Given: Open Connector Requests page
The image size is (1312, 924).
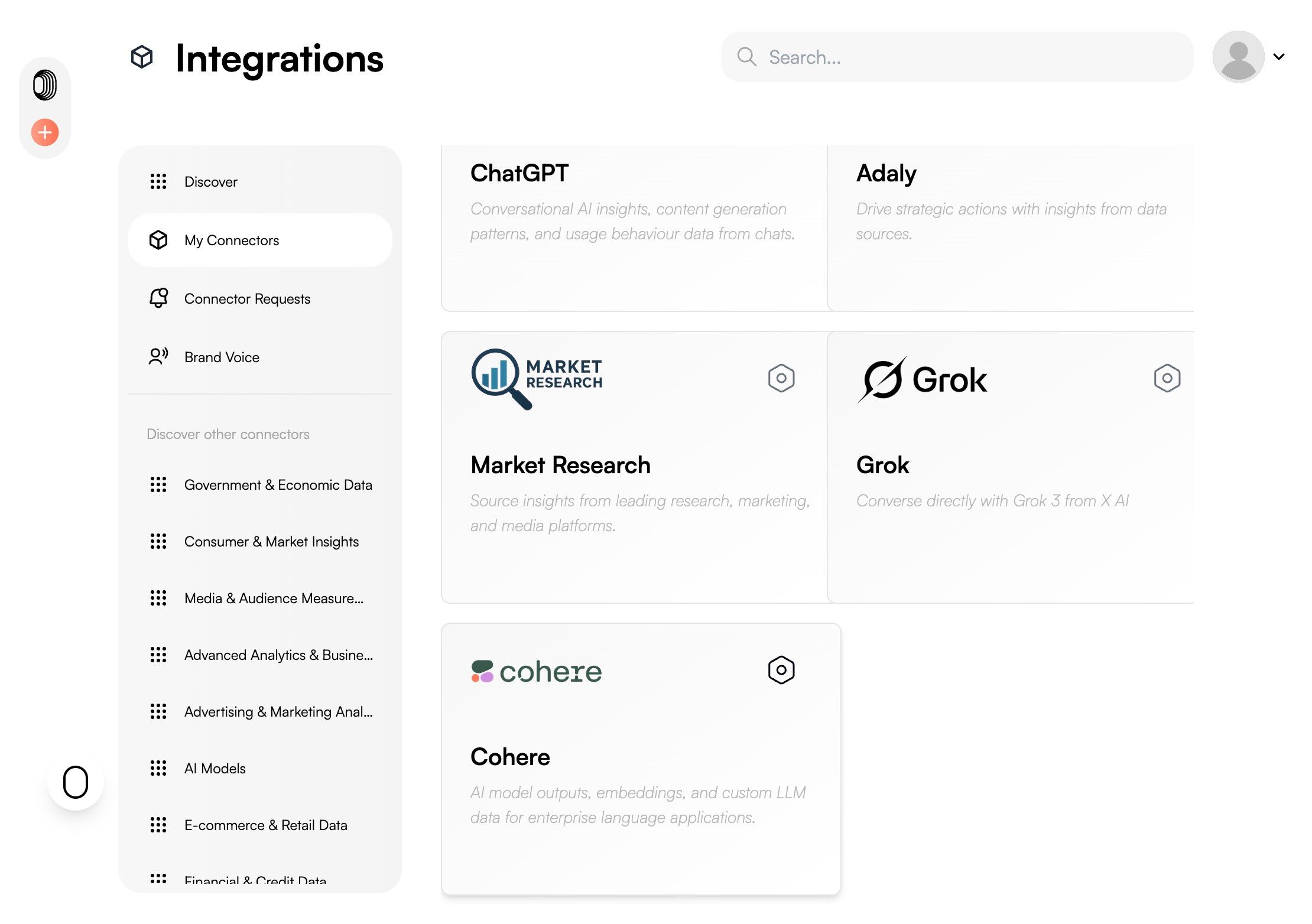Looking at the screenshot, I should coord(247,299).
